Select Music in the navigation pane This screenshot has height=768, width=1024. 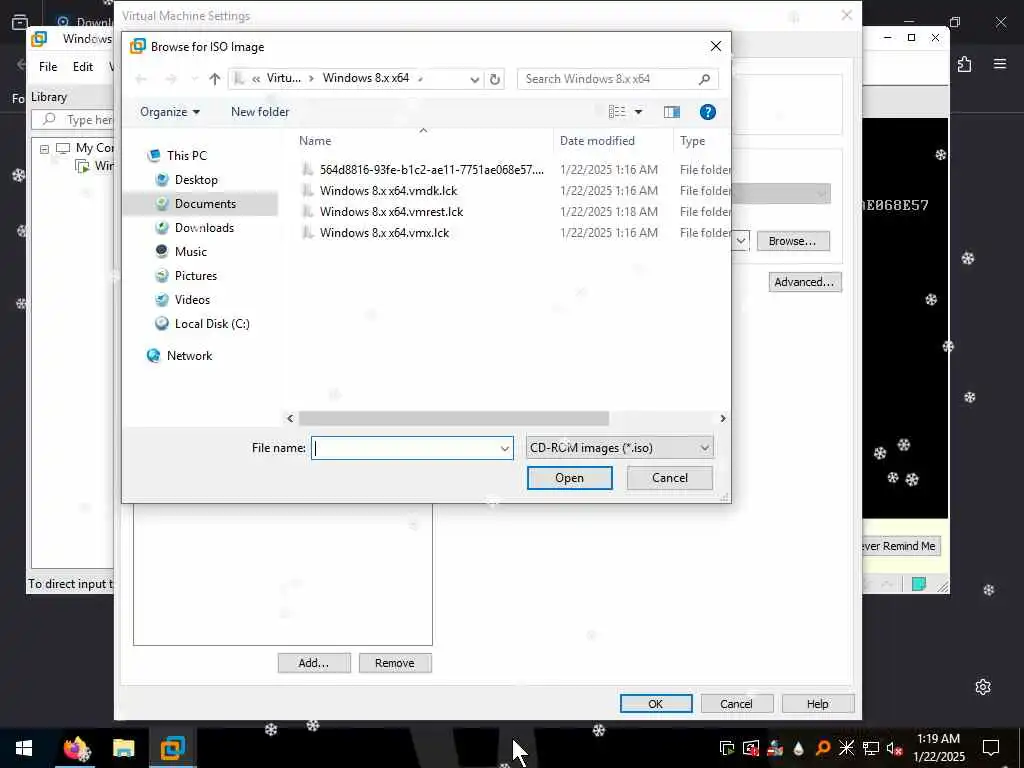tap(191, 251)
